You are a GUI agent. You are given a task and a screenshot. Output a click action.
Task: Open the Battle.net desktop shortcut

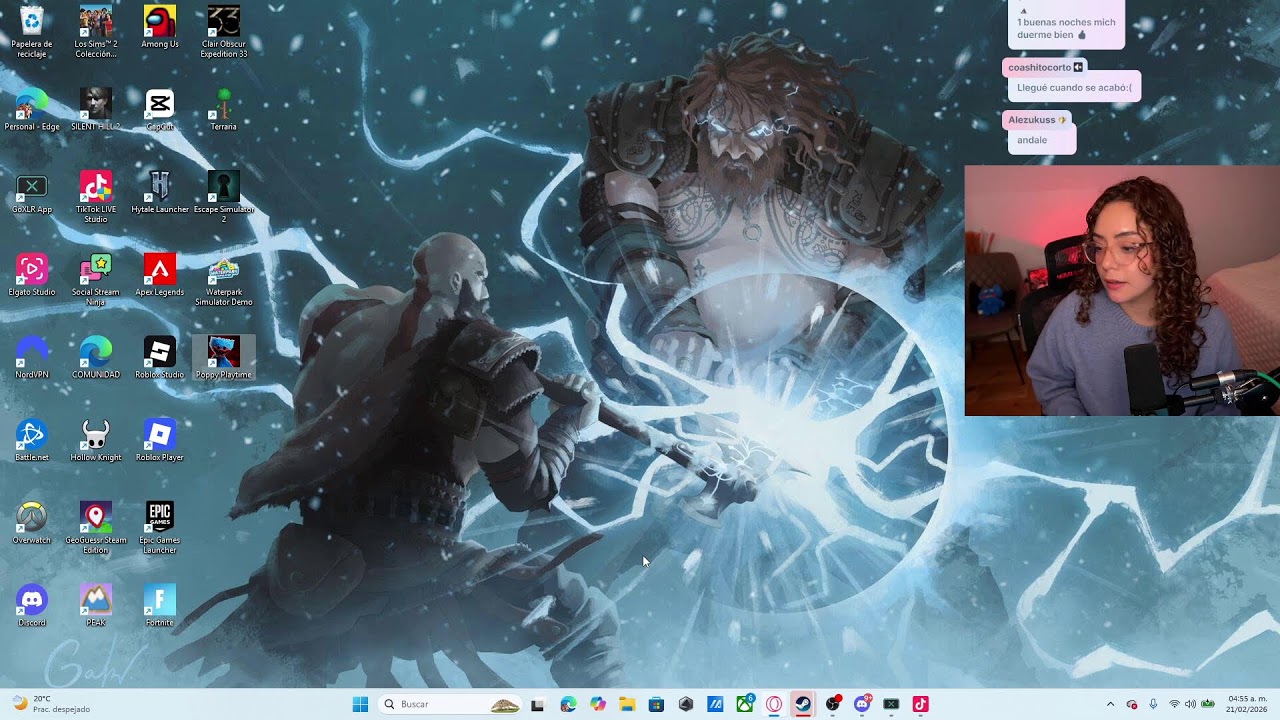32,441
